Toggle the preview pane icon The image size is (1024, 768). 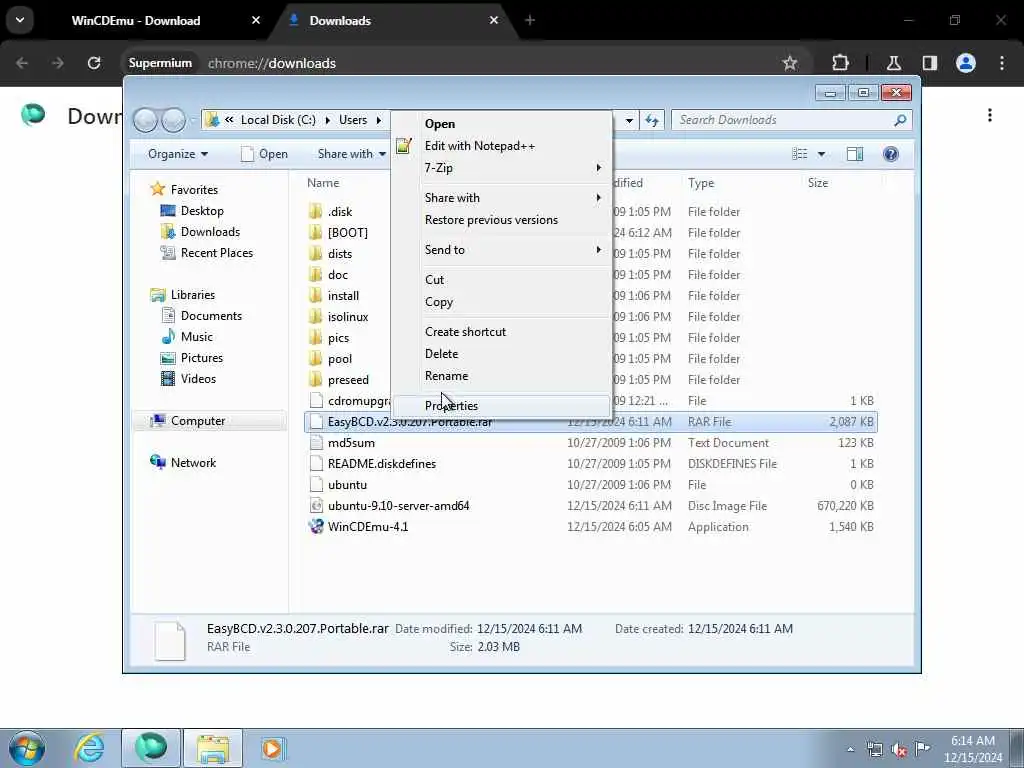click(x=855, y=153)
